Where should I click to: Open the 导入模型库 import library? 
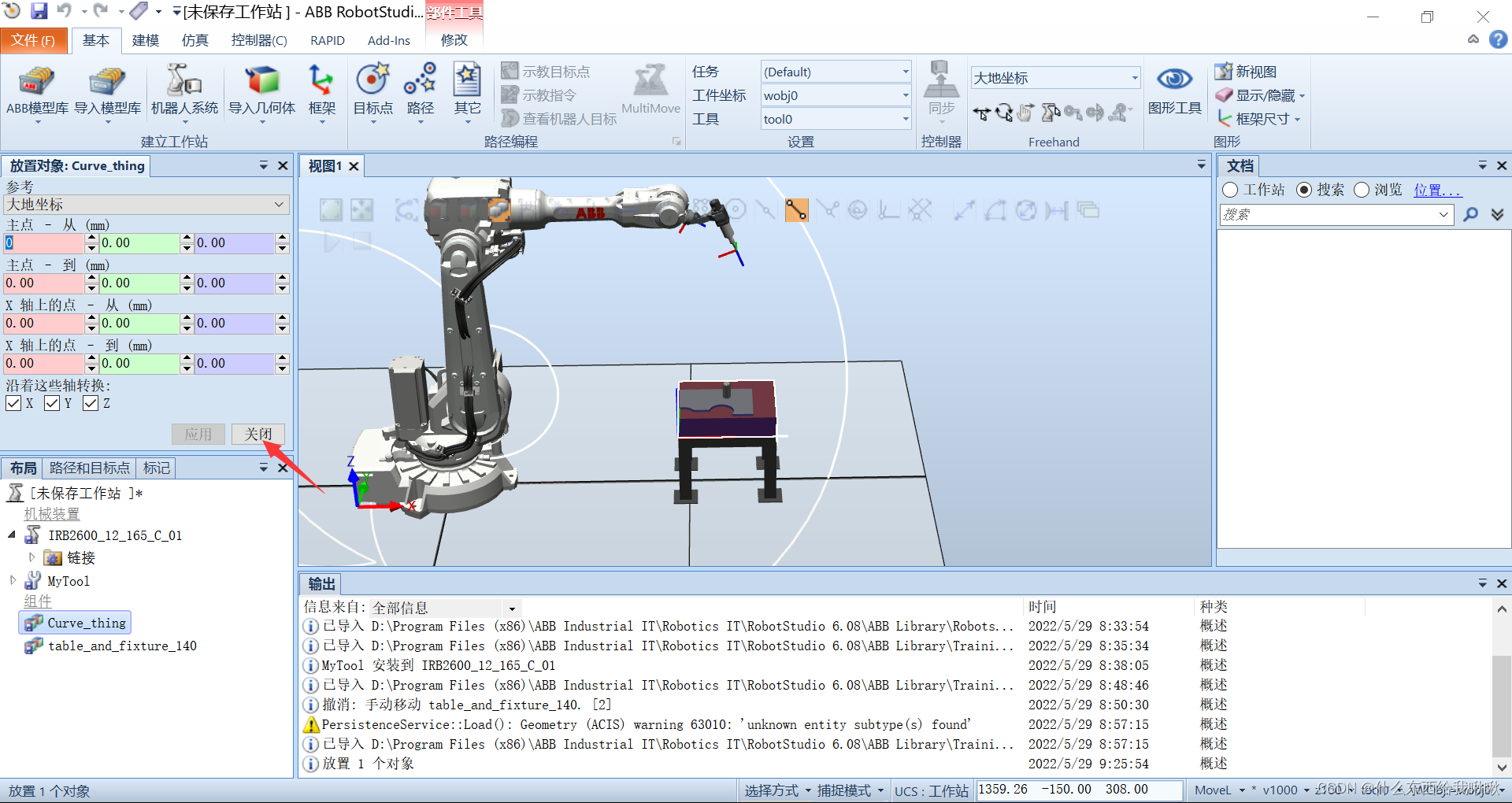pos(108,93)
